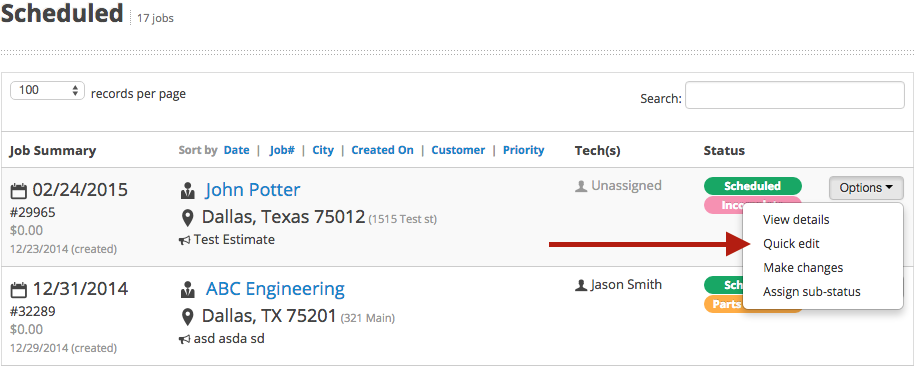Click address Dallas, TX 75201
Screen dimensions: 916x366
point(269,316)
